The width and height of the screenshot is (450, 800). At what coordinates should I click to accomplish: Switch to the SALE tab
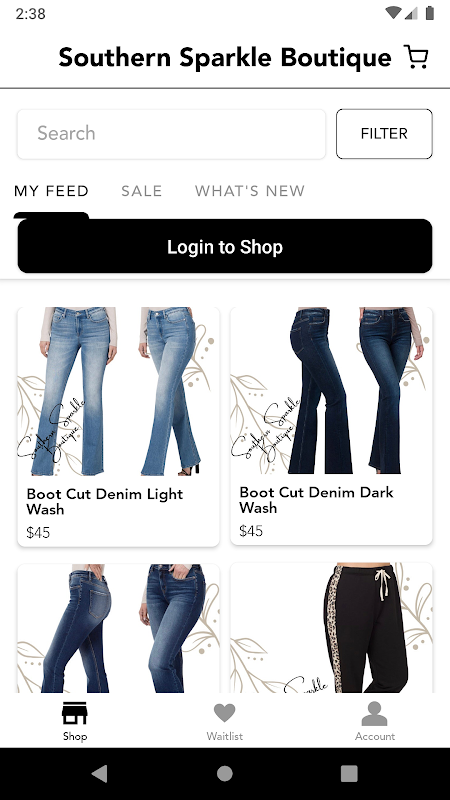[x=141, y=191]
